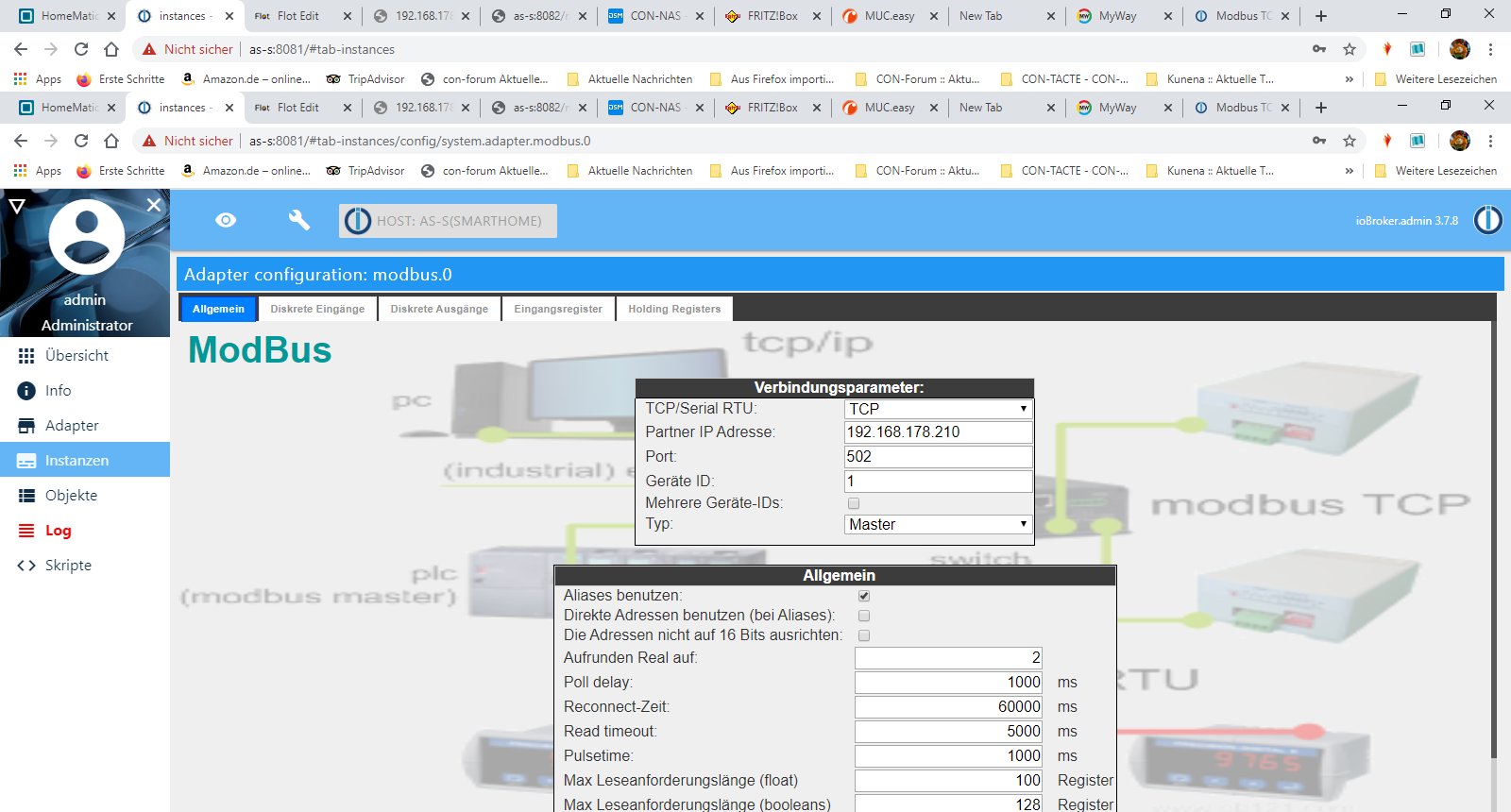1511x812 pixels.
Task: Click the ioBroker logo icon top right
Action: tap(1488, 220)
